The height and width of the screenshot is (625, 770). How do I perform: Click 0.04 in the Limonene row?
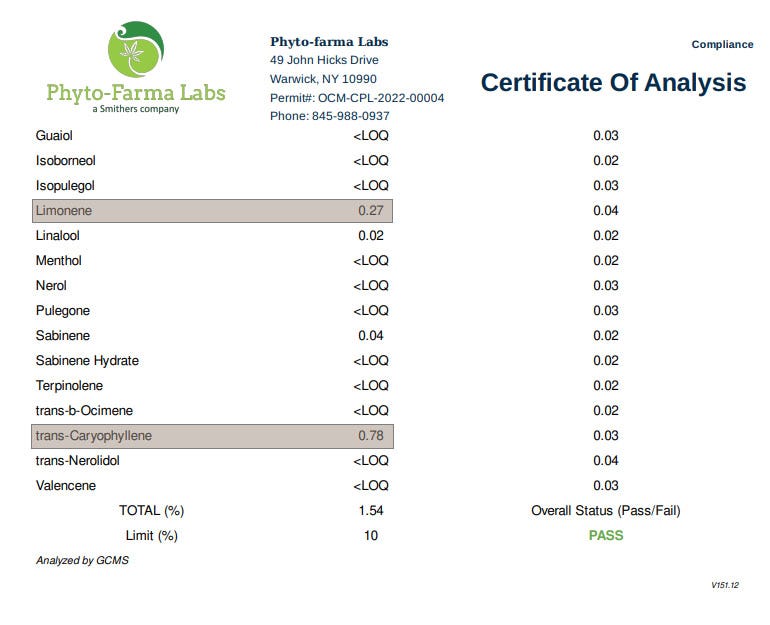[x=605, y=211]
